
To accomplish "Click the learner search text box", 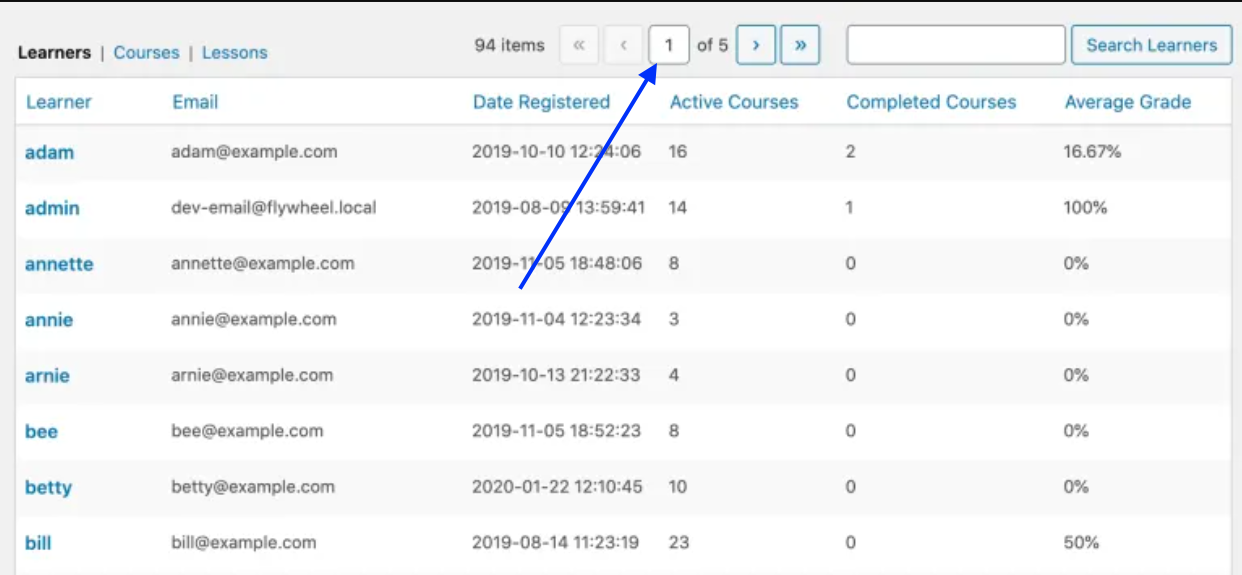I will (956, 45).
